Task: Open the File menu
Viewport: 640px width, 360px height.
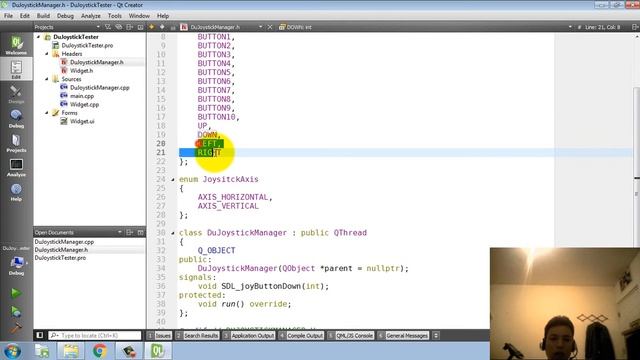Action: tap(8, 16)
